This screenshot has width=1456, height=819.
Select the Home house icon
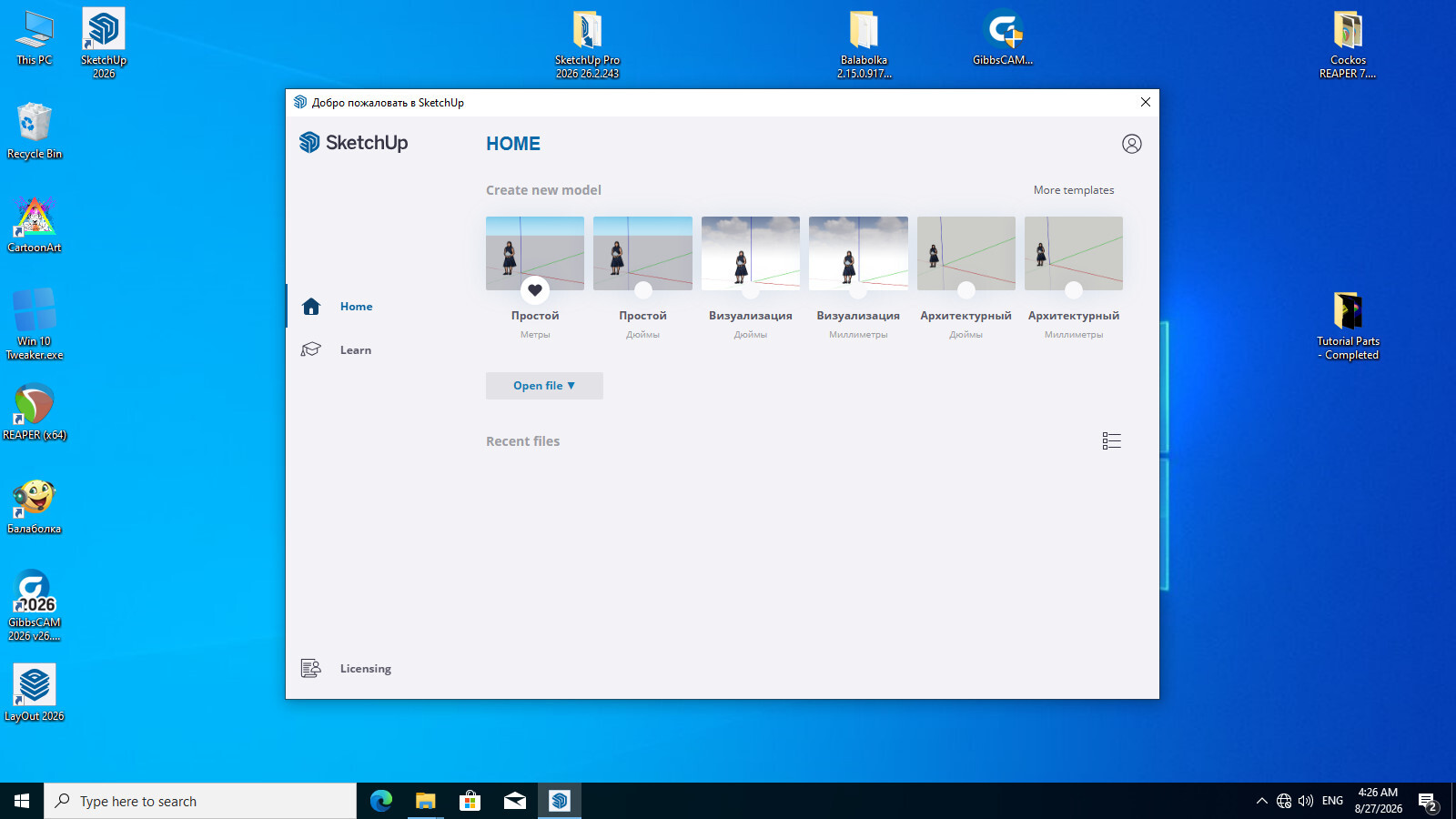pos(311,307)
